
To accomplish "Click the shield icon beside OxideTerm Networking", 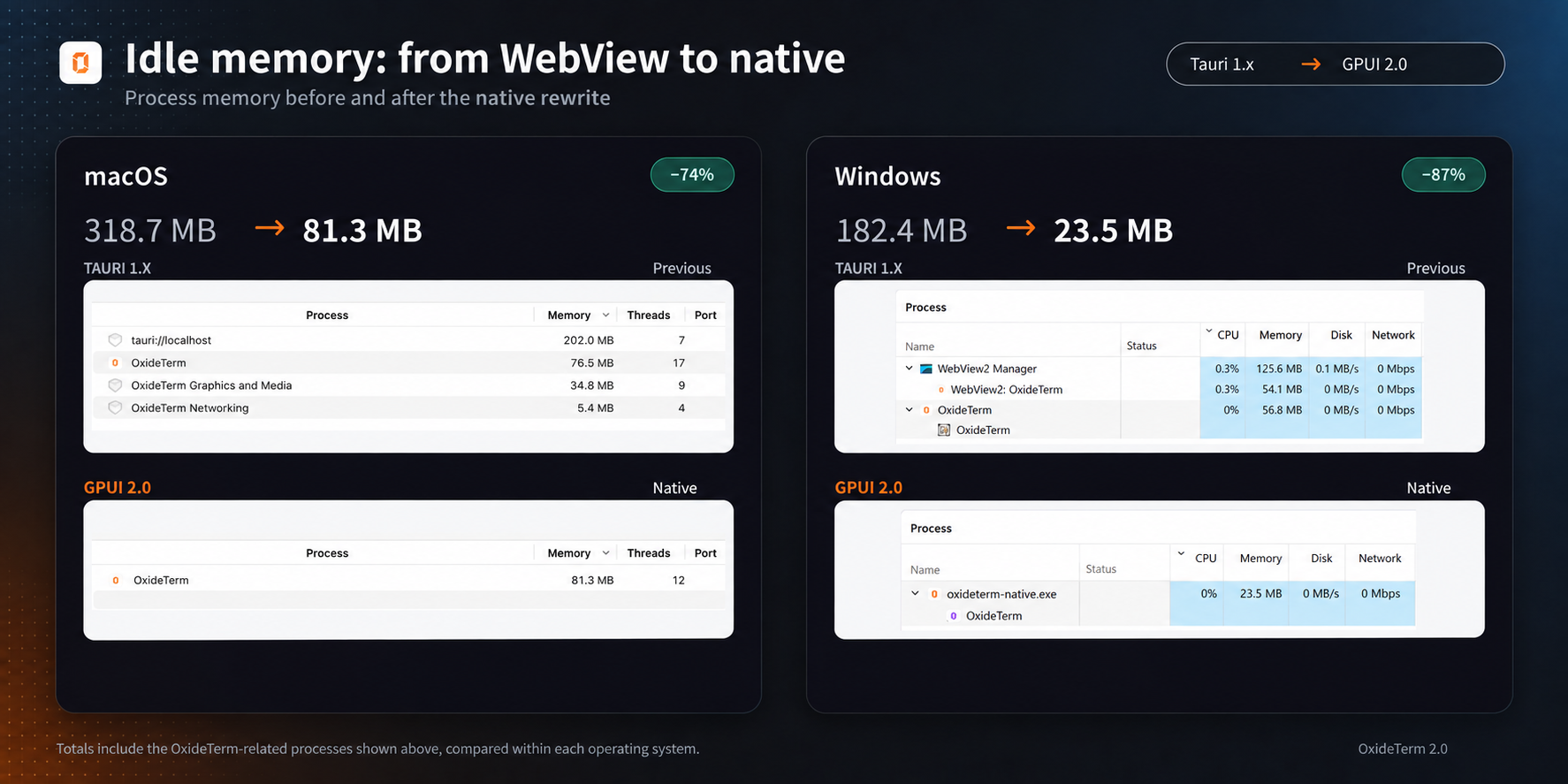I will coord(115,407).
